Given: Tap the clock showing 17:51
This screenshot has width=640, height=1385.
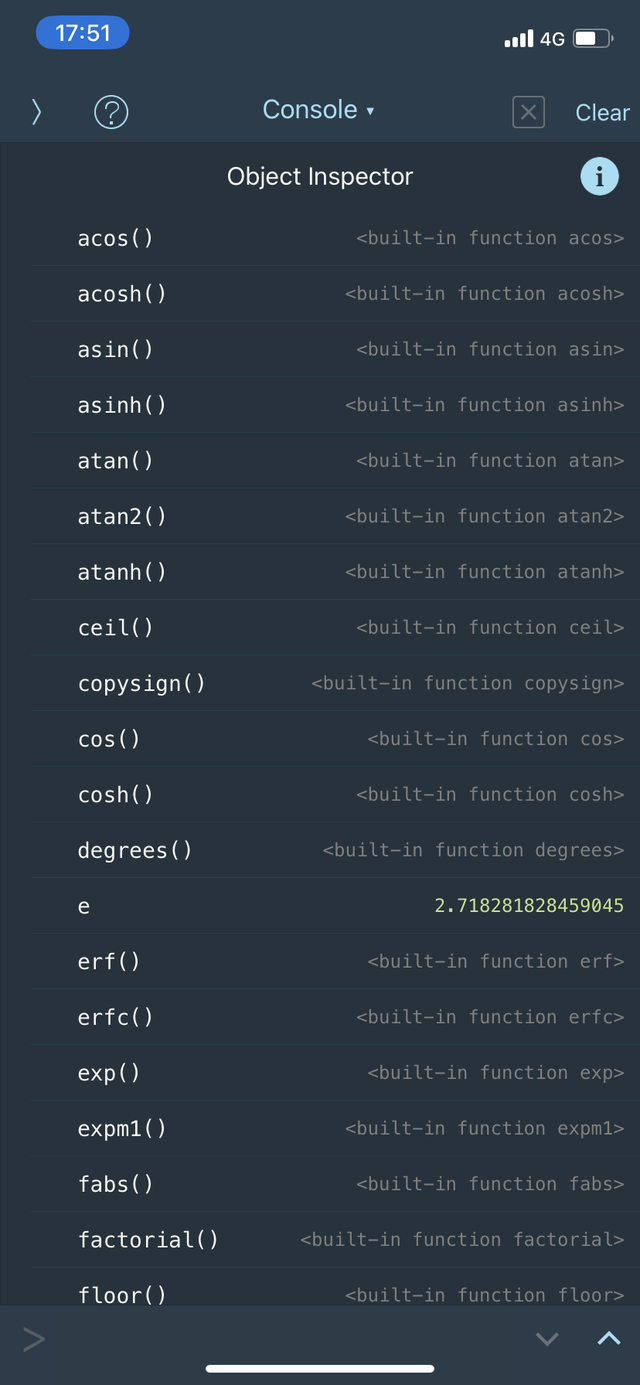Looking at the screenshot, I should click(82, 32).
